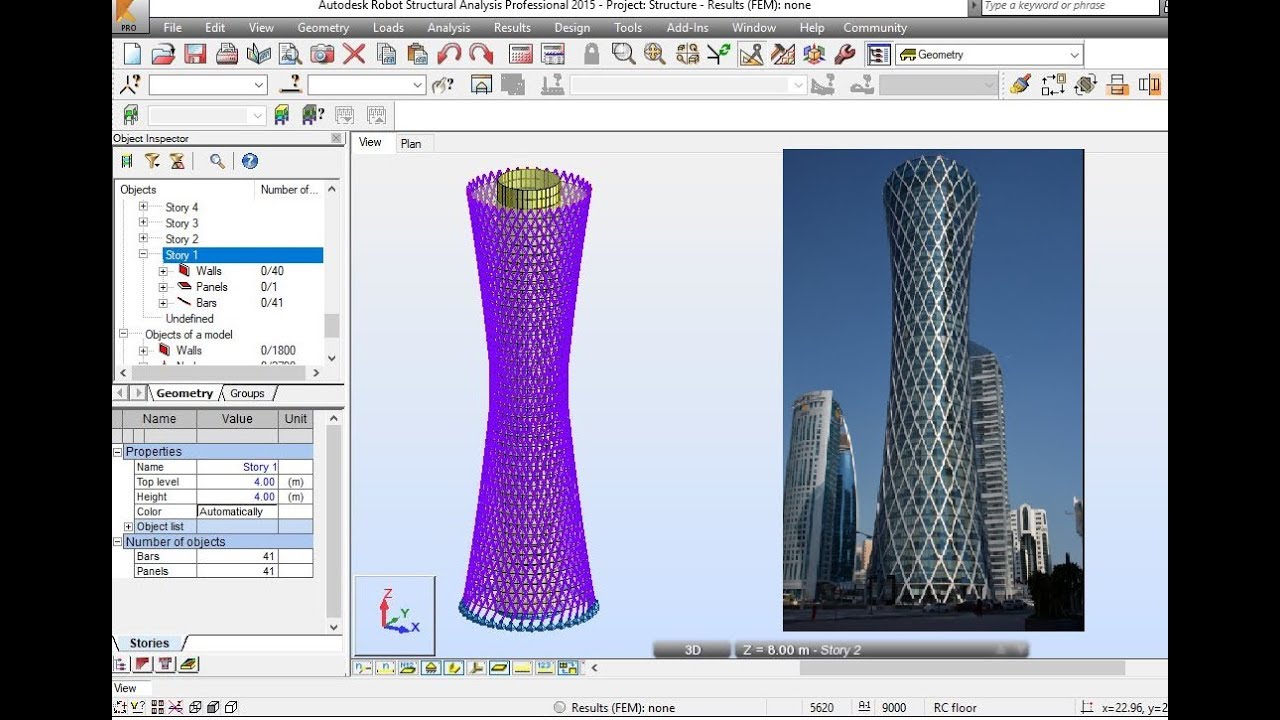Click the 3D view mode button
This screenshot has height=720, width=1280.
tap(692, 650)
